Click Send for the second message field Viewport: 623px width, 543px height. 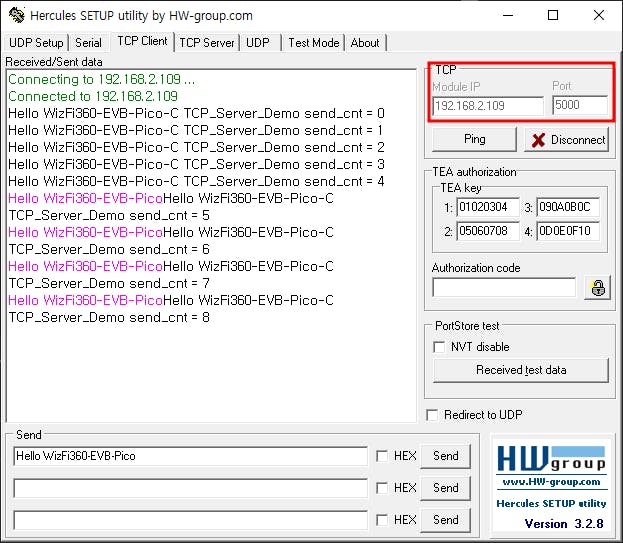[445, 488]
